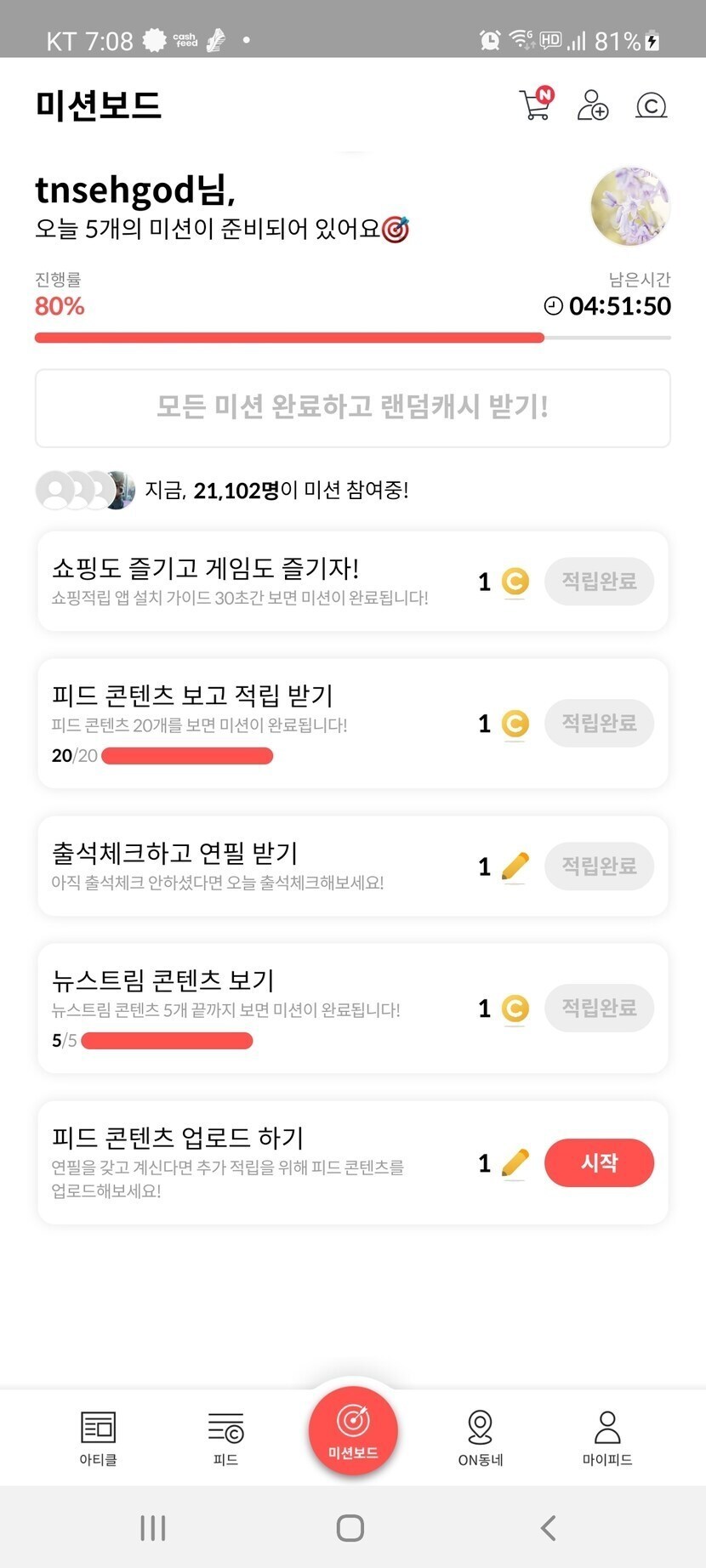Screen dimensions: 706x1568
Task: Open the cash coin icon in header
Action: coord(651,105)
